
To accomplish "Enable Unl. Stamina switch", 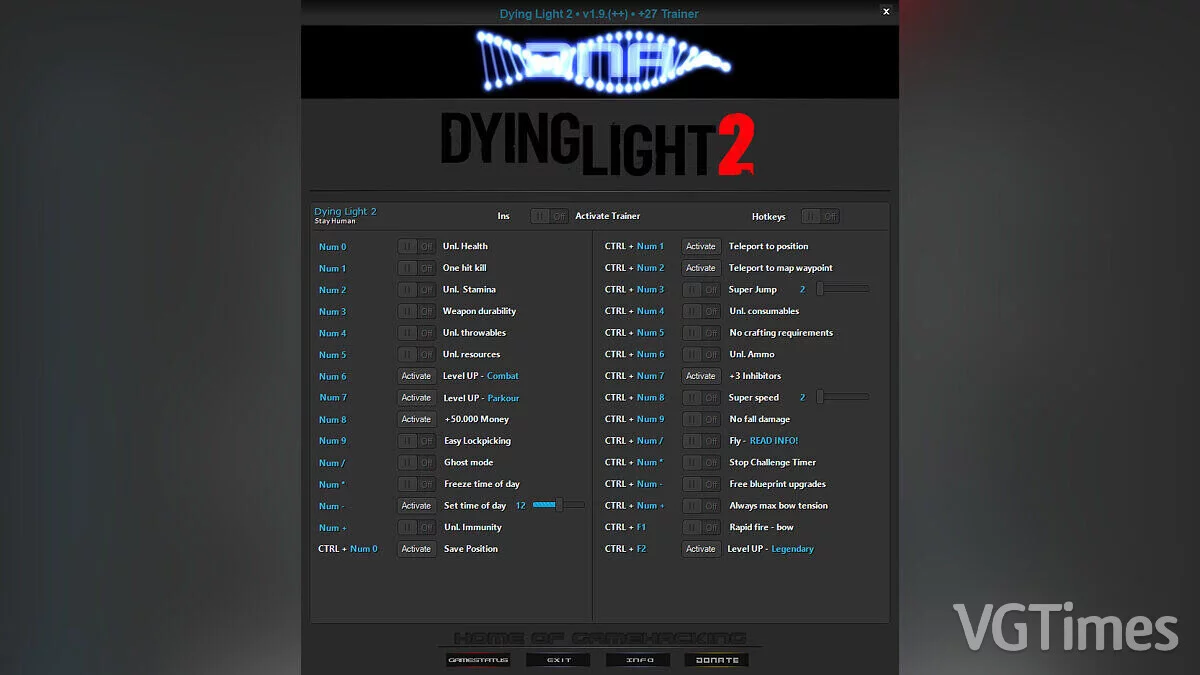I will [416, 289].
